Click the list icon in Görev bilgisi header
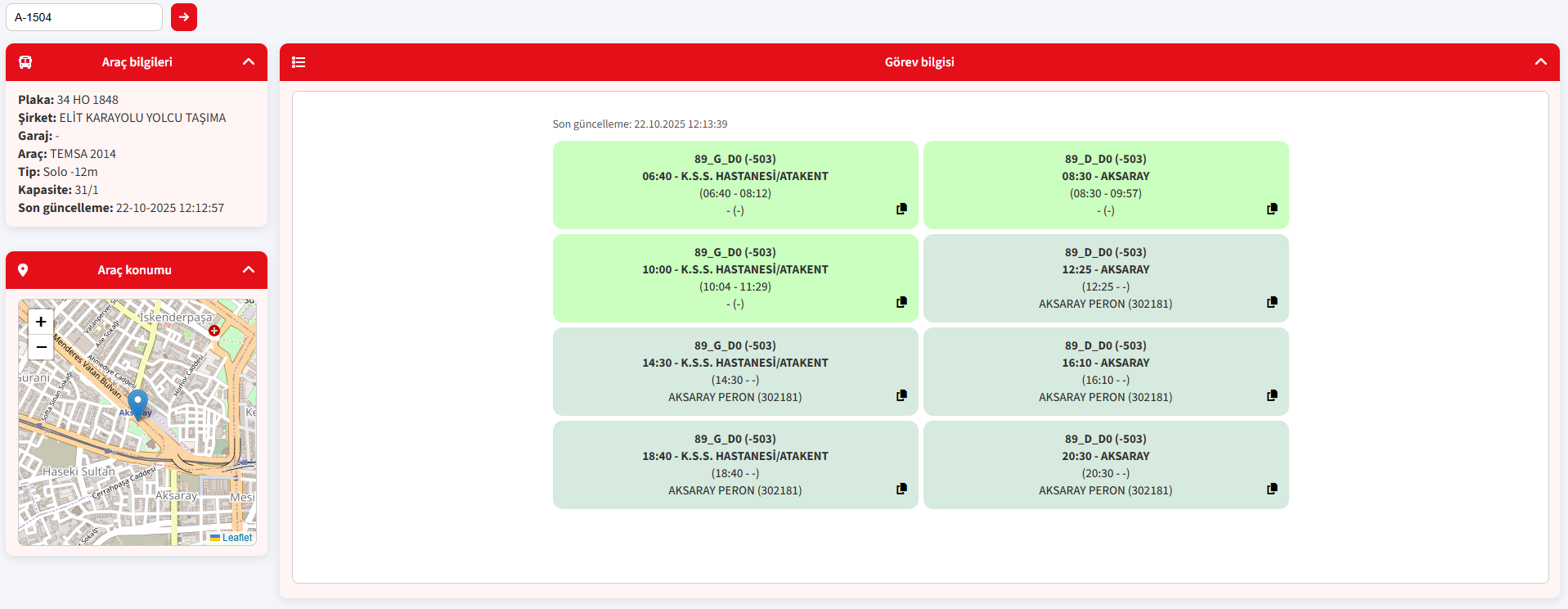 pyautogui.click(x=299, y=62)
